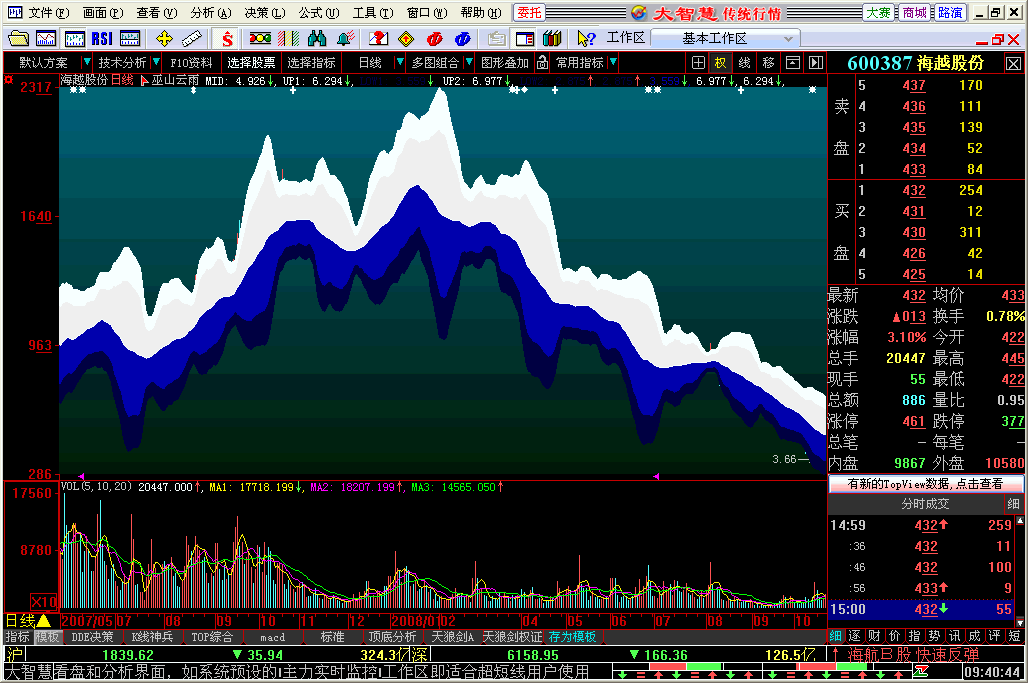Click the traffic light signal icon
The width and height of the screenshot is (1028, 683).
coord(260,39)
